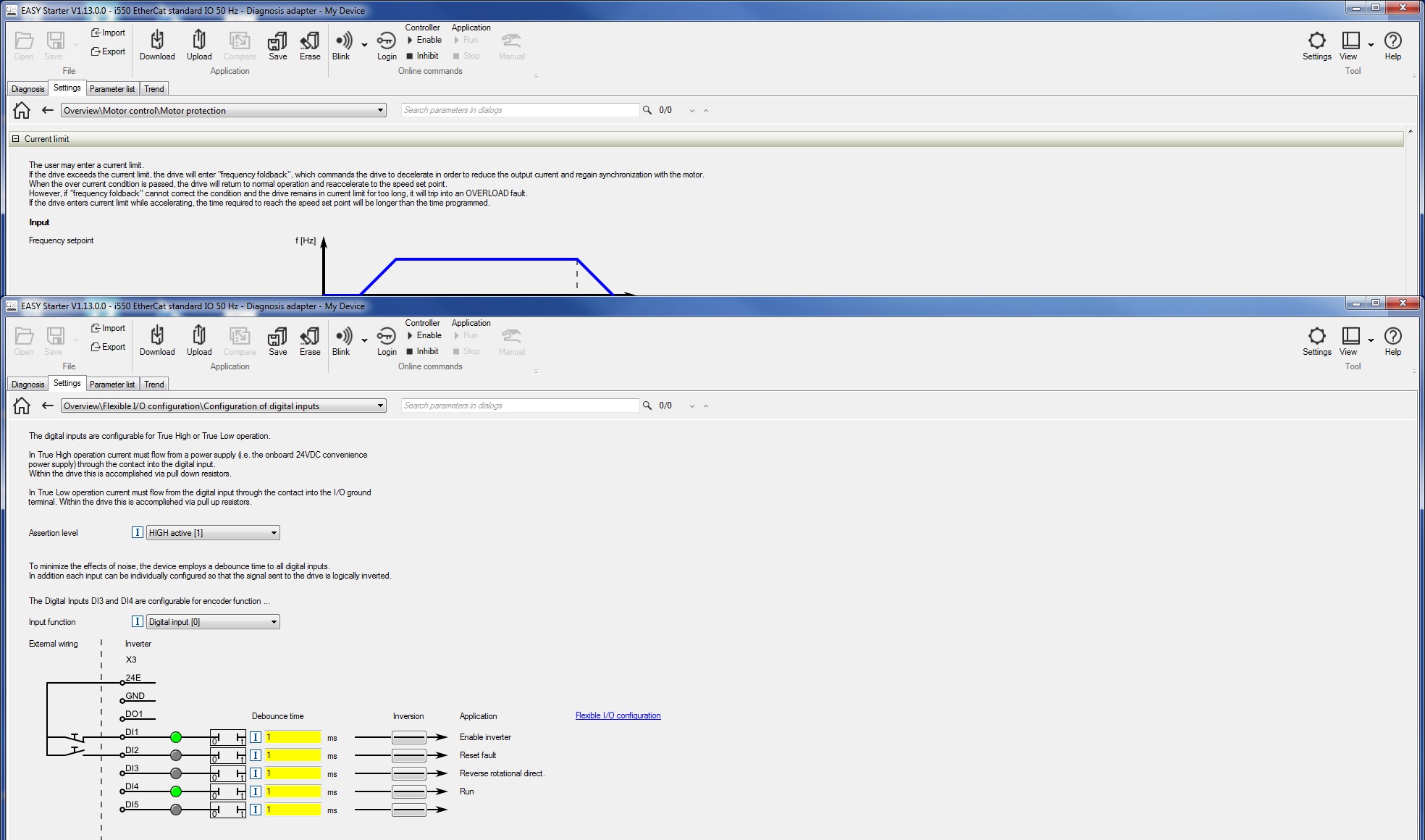Click info icon beside Input function

(x=138, y=621)
